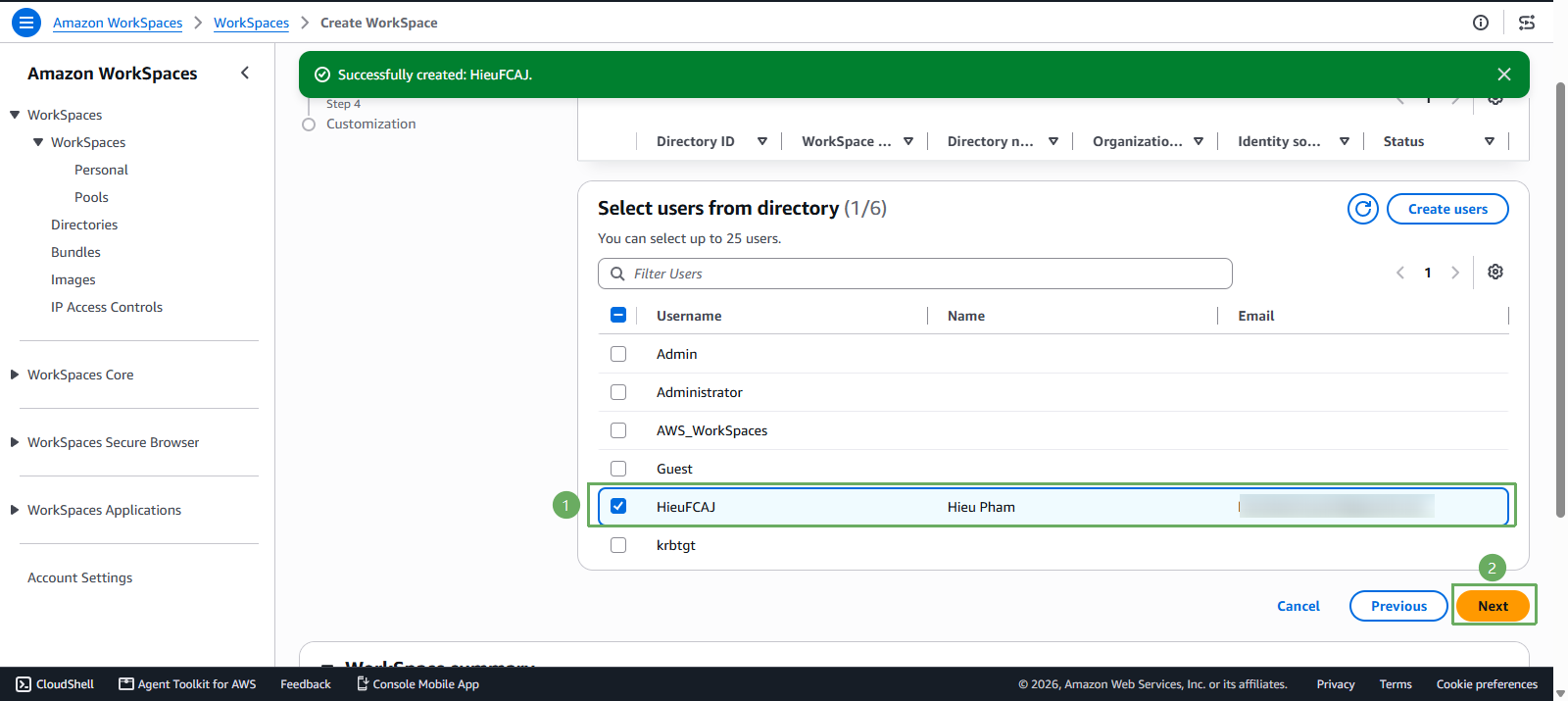Open Cookie preferences in footer

tap(1487, 684)
